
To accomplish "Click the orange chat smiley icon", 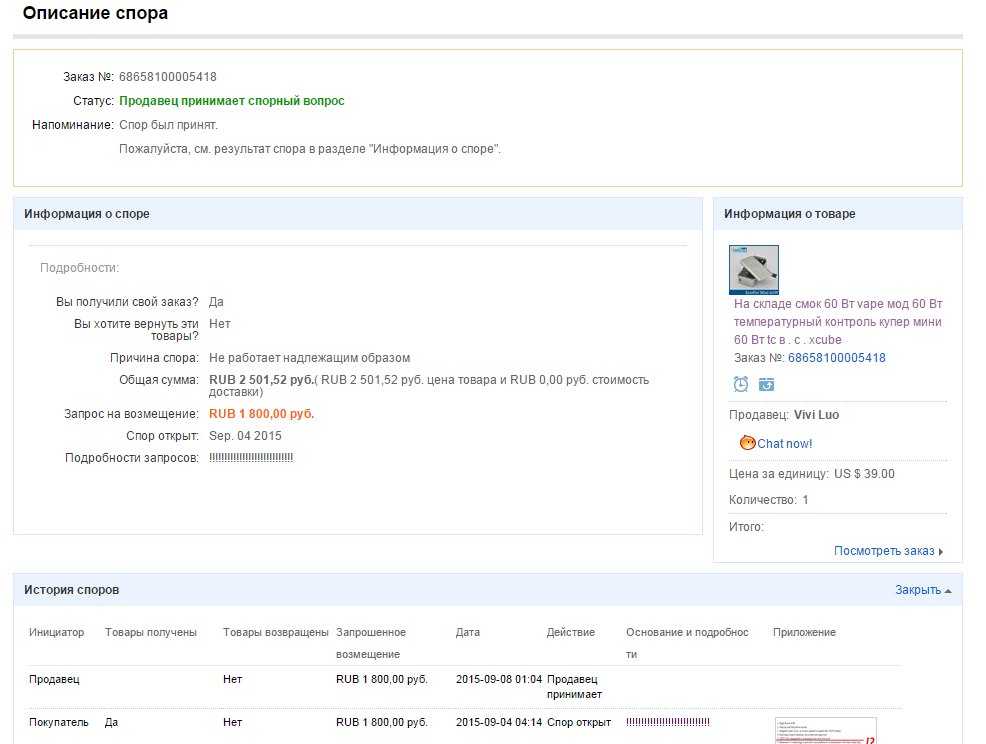I will 747,443.
